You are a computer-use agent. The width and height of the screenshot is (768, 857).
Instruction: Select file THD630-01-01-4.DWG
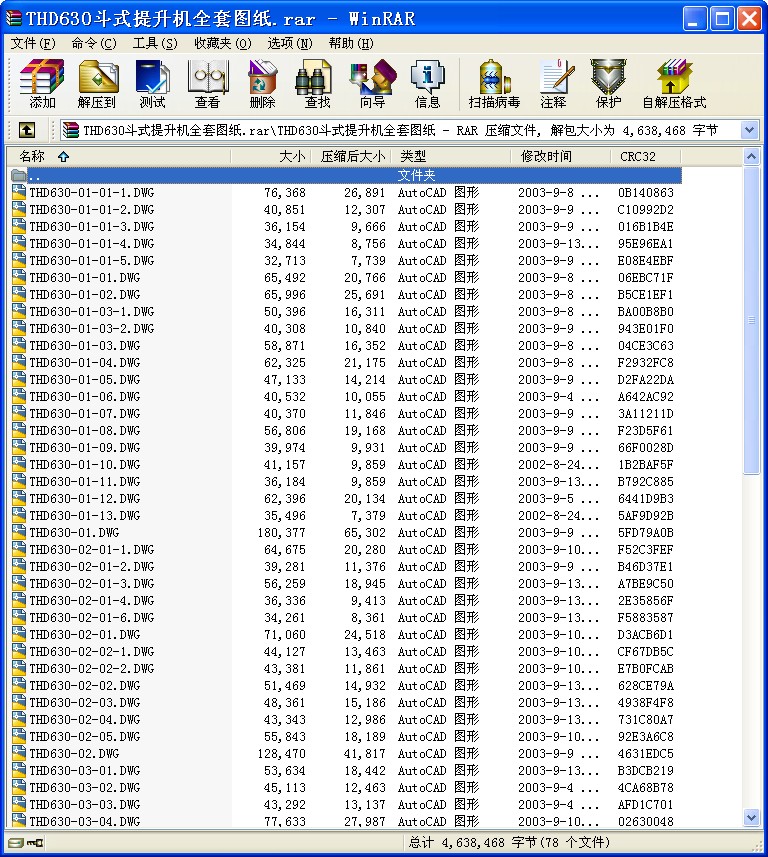pos(92,243)
